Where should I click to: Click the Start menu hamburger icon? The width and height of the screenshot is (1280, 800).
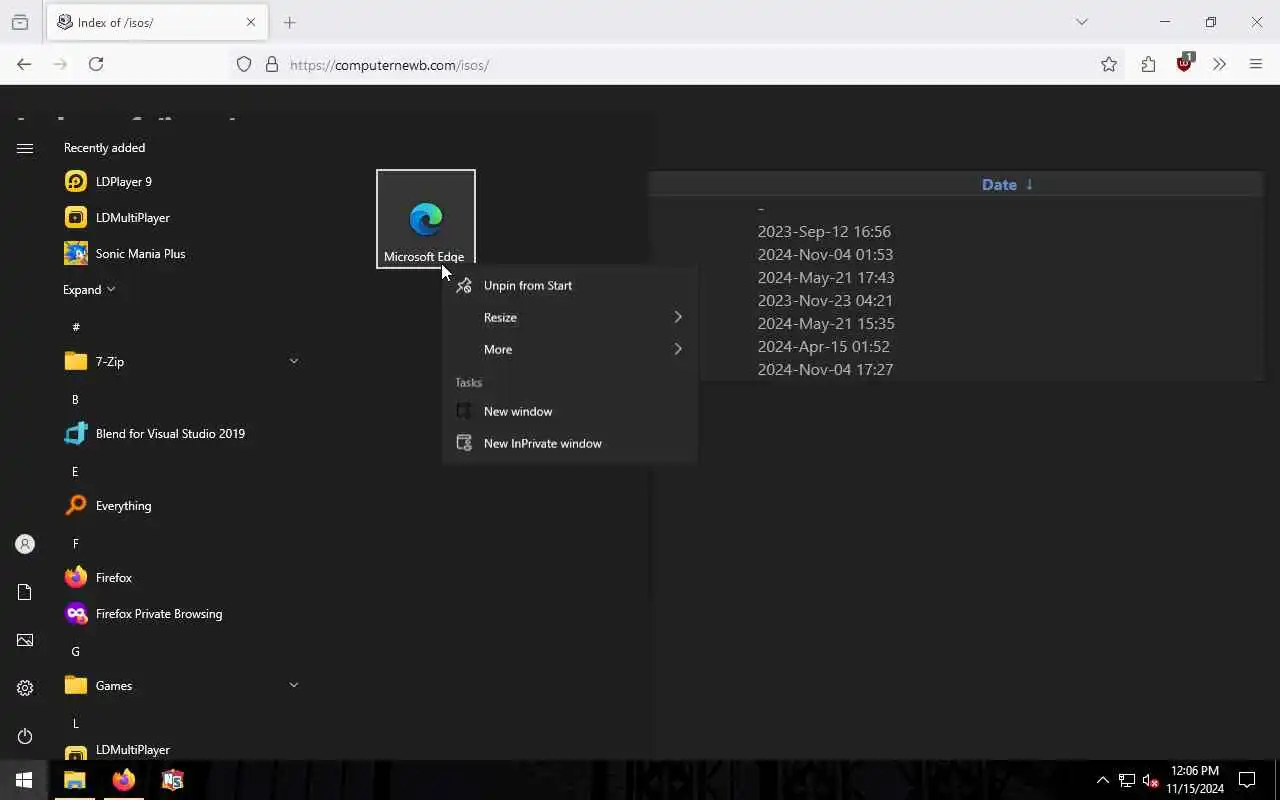[x=25, y=148]
